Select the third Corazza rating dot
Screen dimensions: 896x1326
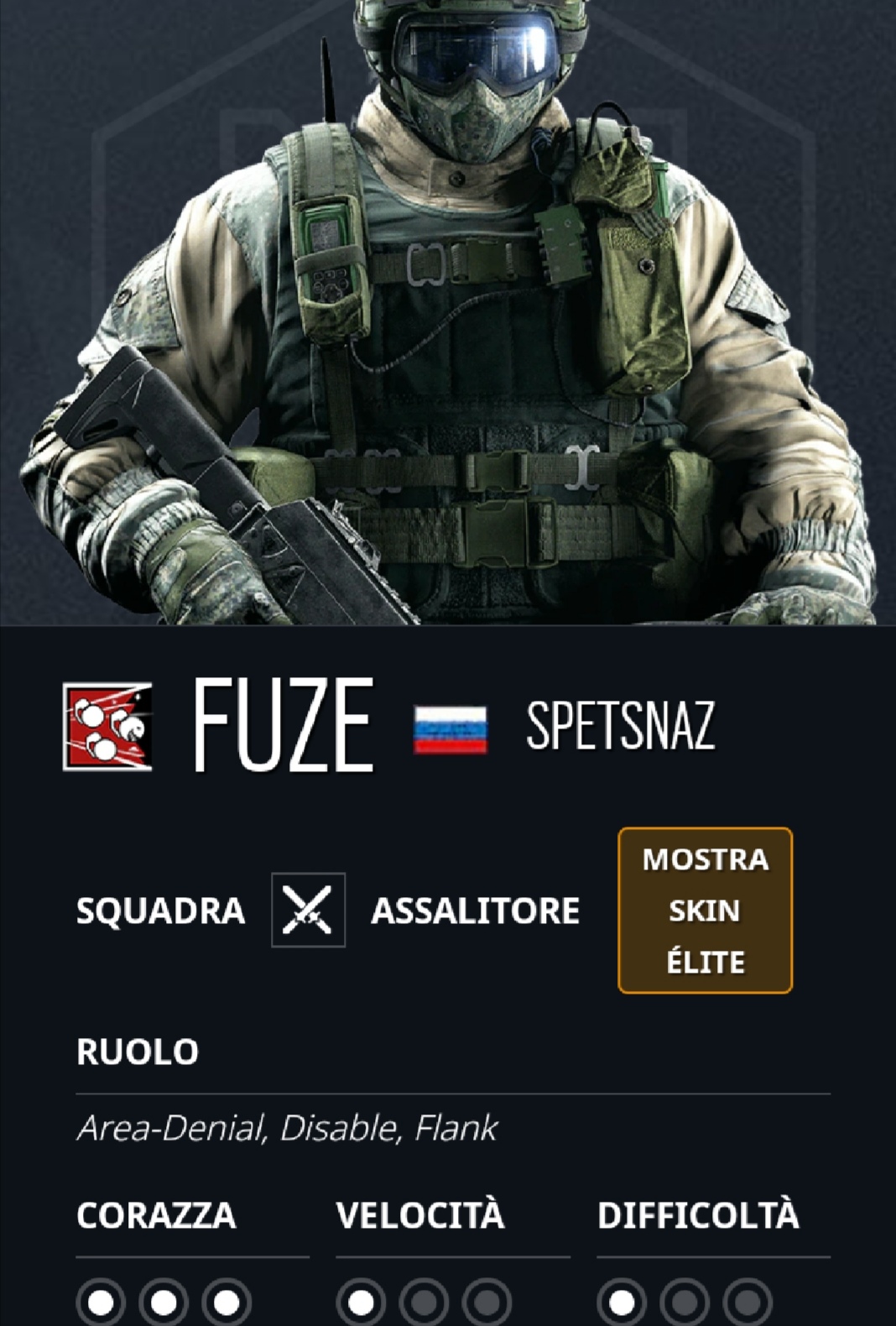pos(227,1303)
